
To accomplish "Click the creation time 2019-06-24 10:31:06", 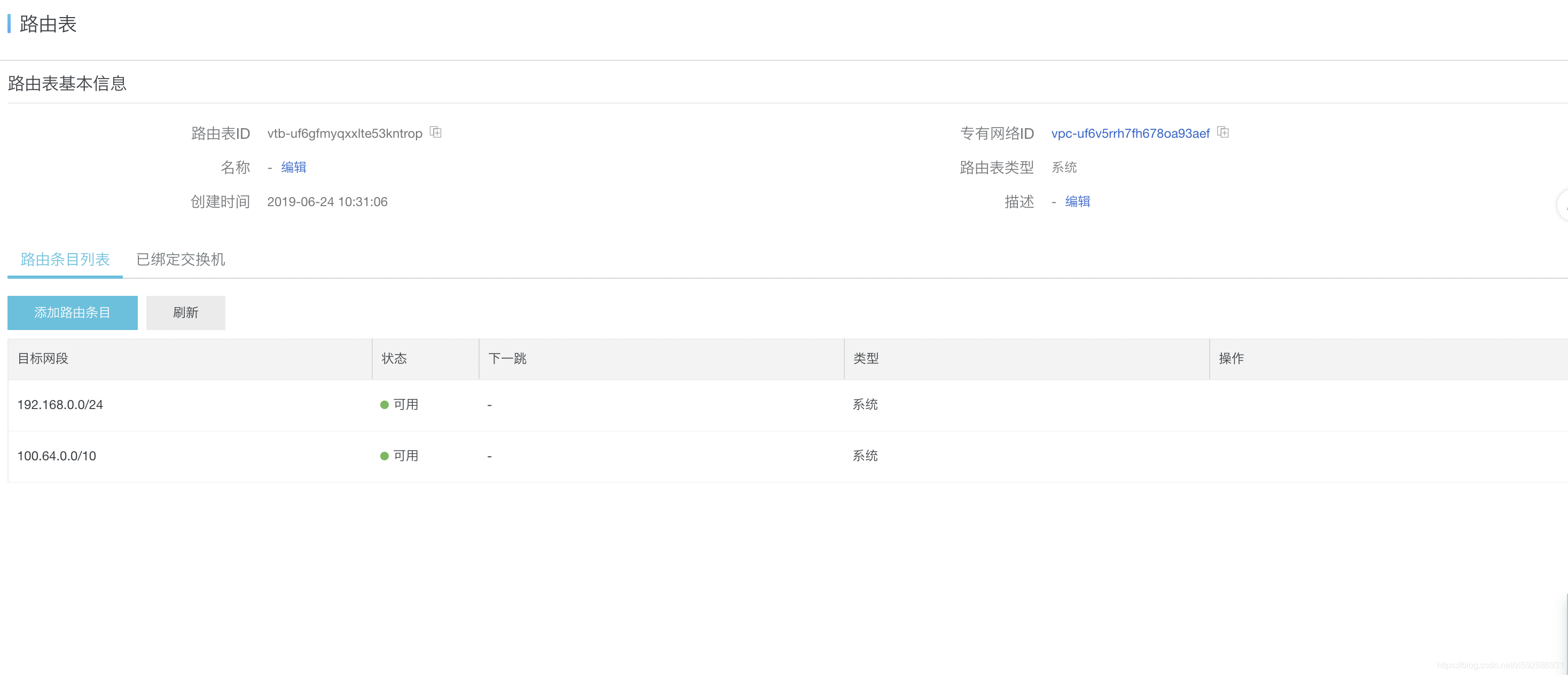I will (x=327, y=201).
